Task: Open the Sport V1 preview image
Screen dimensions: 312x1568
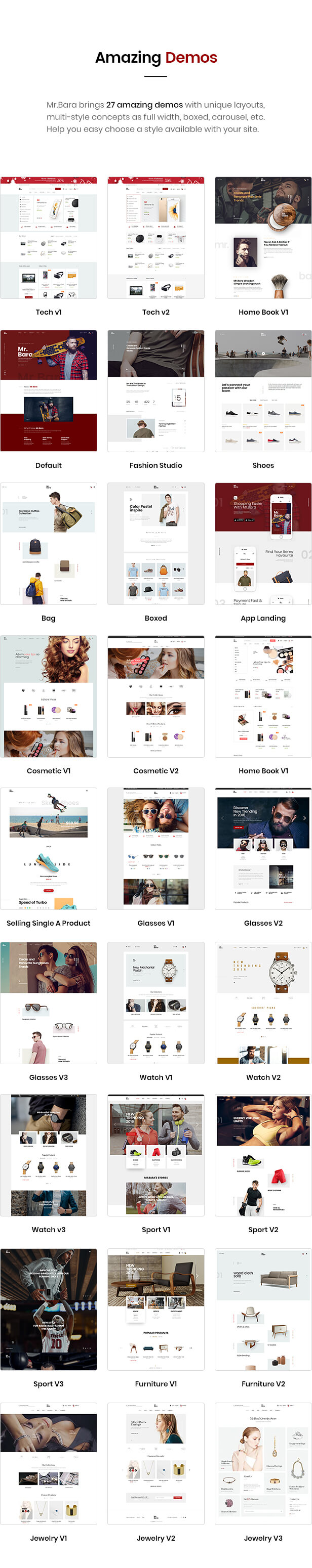Action: point(156,1155)
